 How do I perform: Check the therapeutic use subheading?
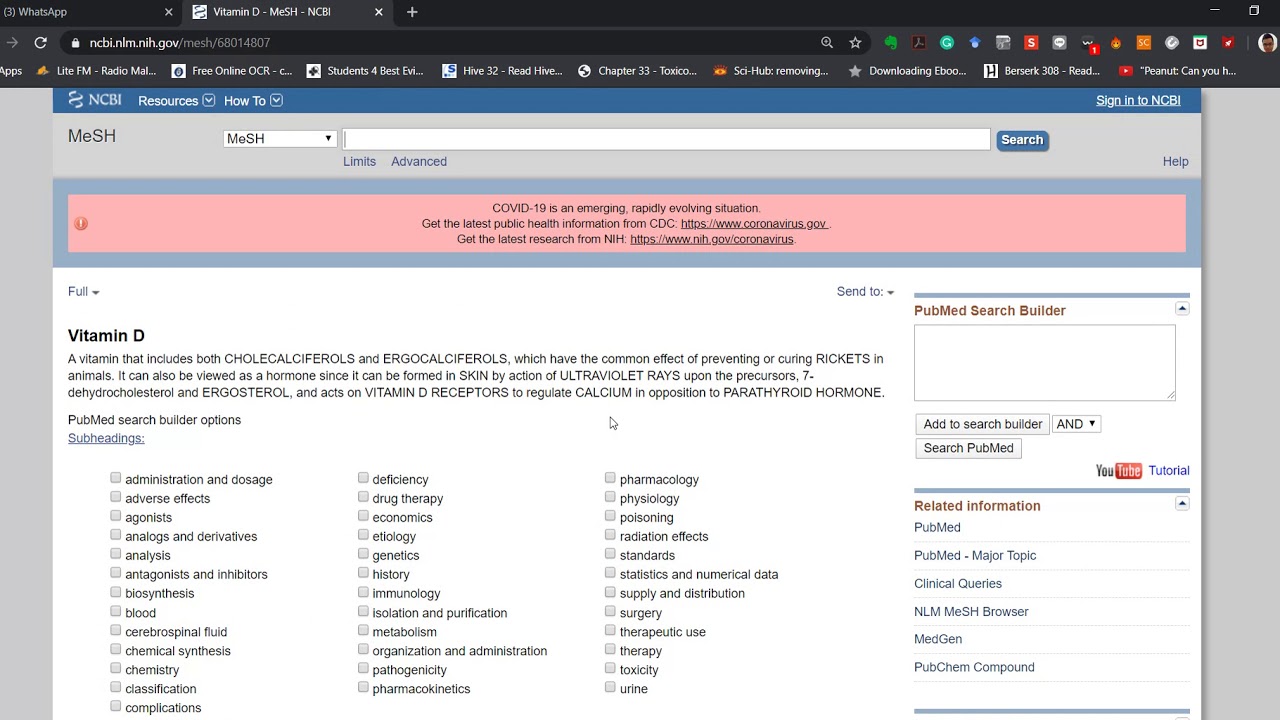point(610,631)
